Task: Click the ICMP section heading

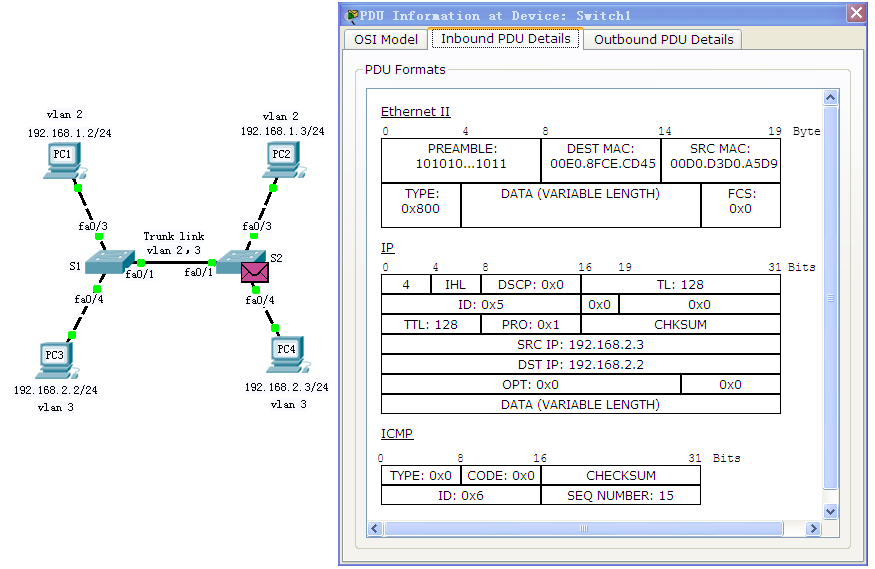Action: pos(397,434)
